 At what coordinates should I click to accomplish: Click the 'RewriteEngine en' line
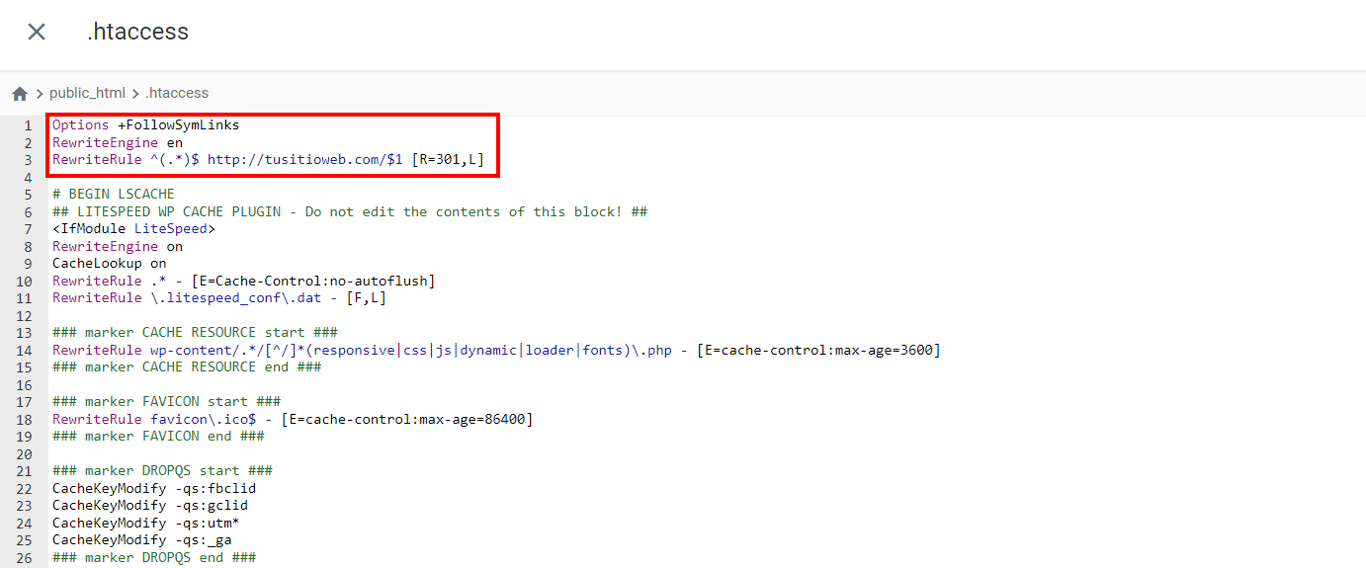(x=118, y=142)
